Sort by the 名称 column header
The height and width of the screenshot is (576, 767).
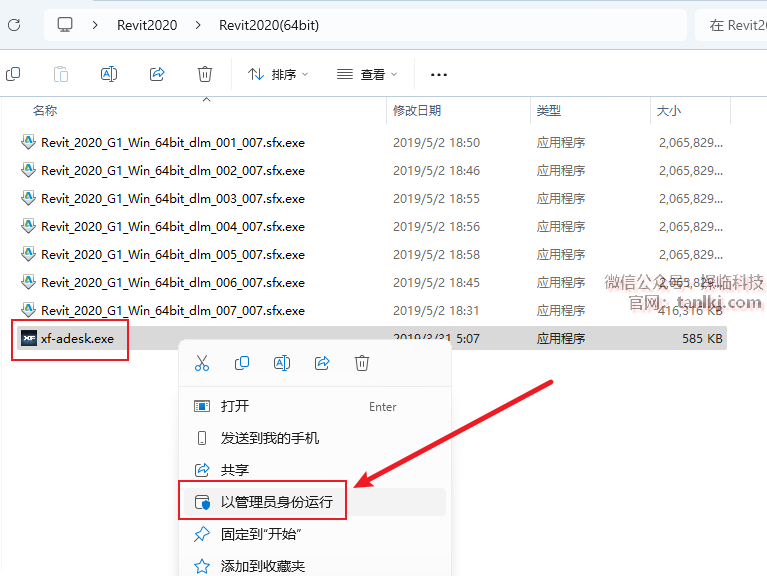45,111
